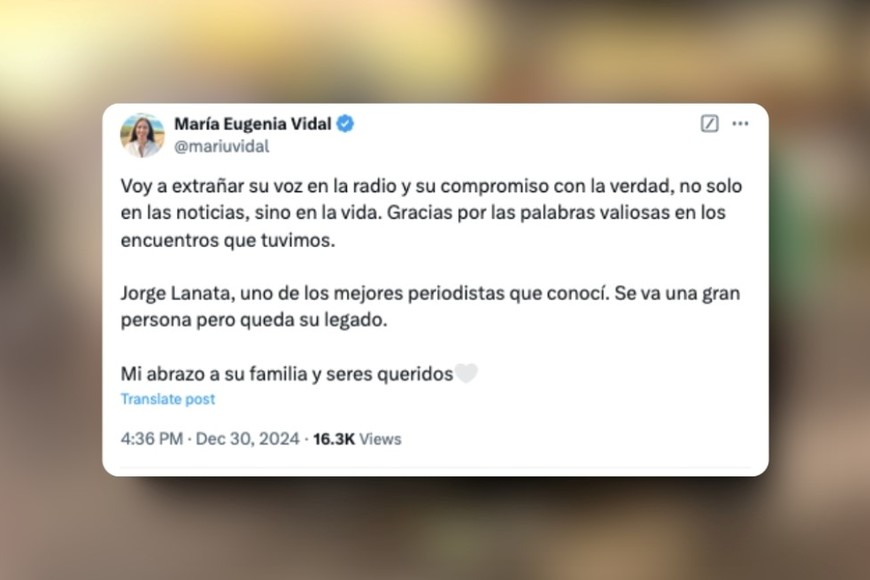The image size is (870, 580).
Task: Click the Views label
Action: 380,439
